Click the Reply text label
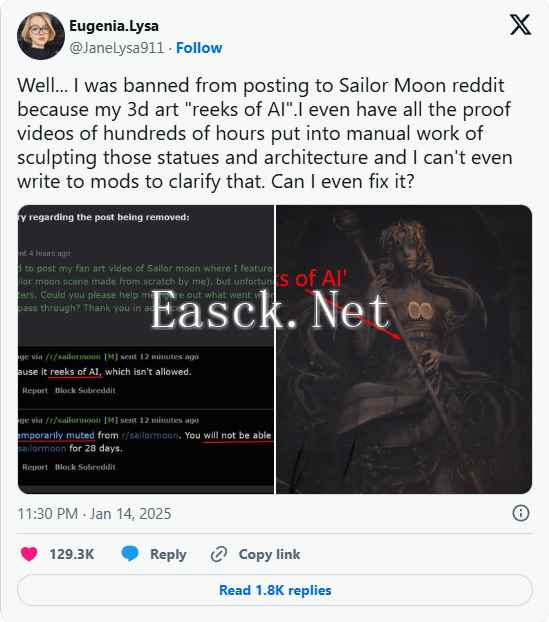The image size is (549, 622). (x=168, y=555)
